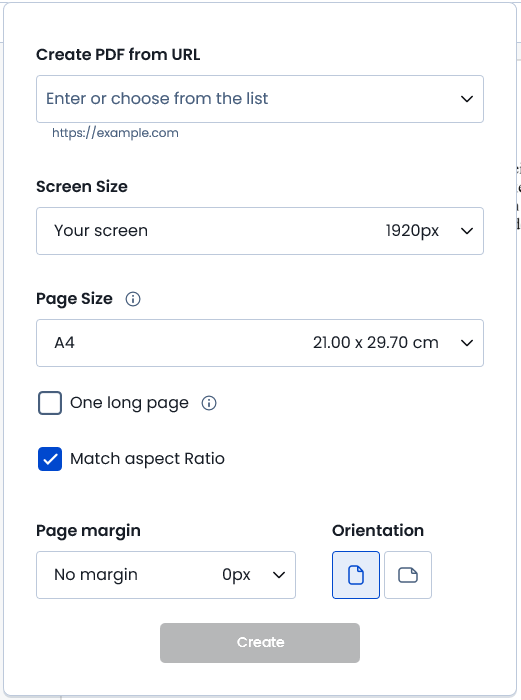Select portrait orientation icon
521x700 pixels.
[356, 575]
